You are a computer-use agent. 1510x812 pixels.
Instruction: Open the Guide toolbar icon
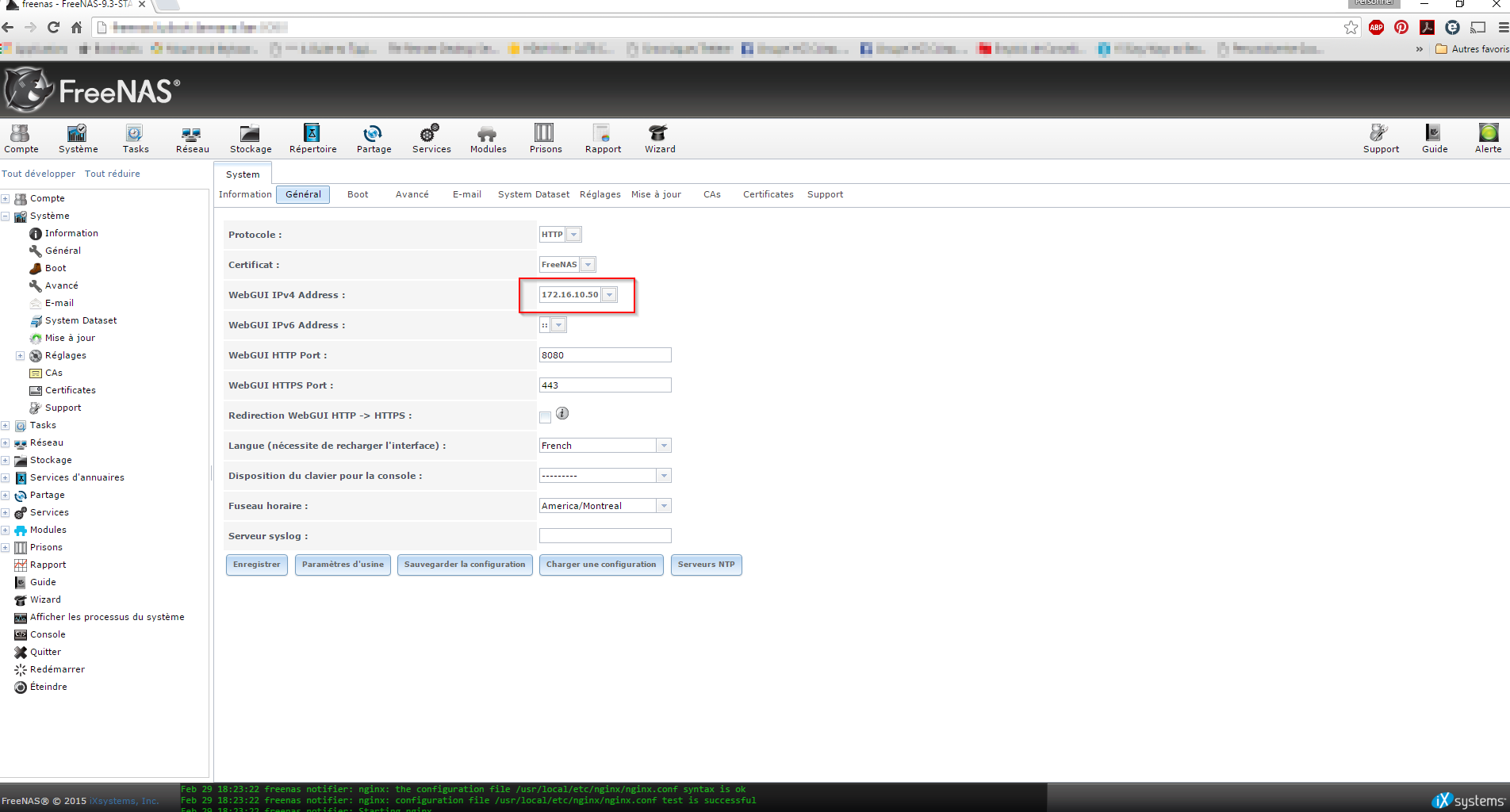click(1435, 139)
